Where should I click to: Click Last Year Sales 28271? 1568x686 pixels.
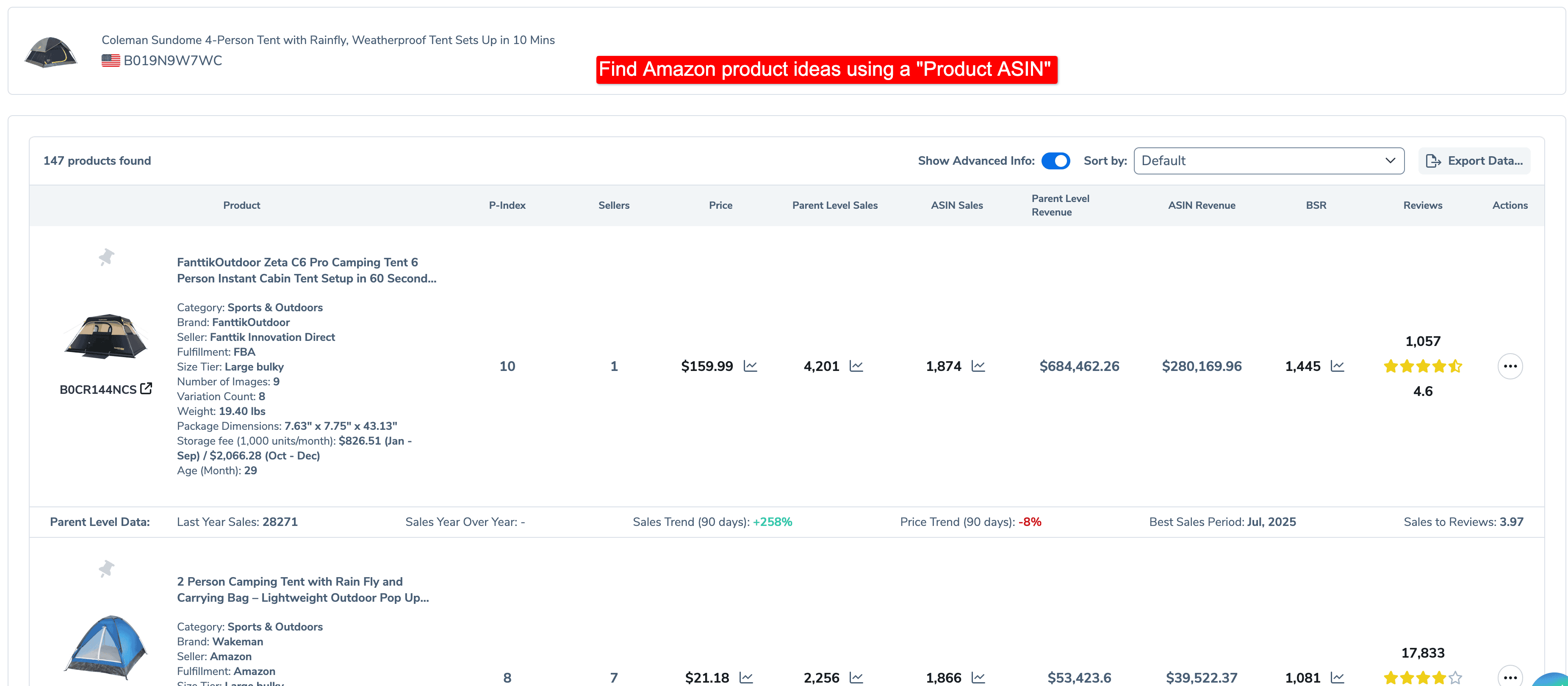pyautogui.click(x=237, y=522)
